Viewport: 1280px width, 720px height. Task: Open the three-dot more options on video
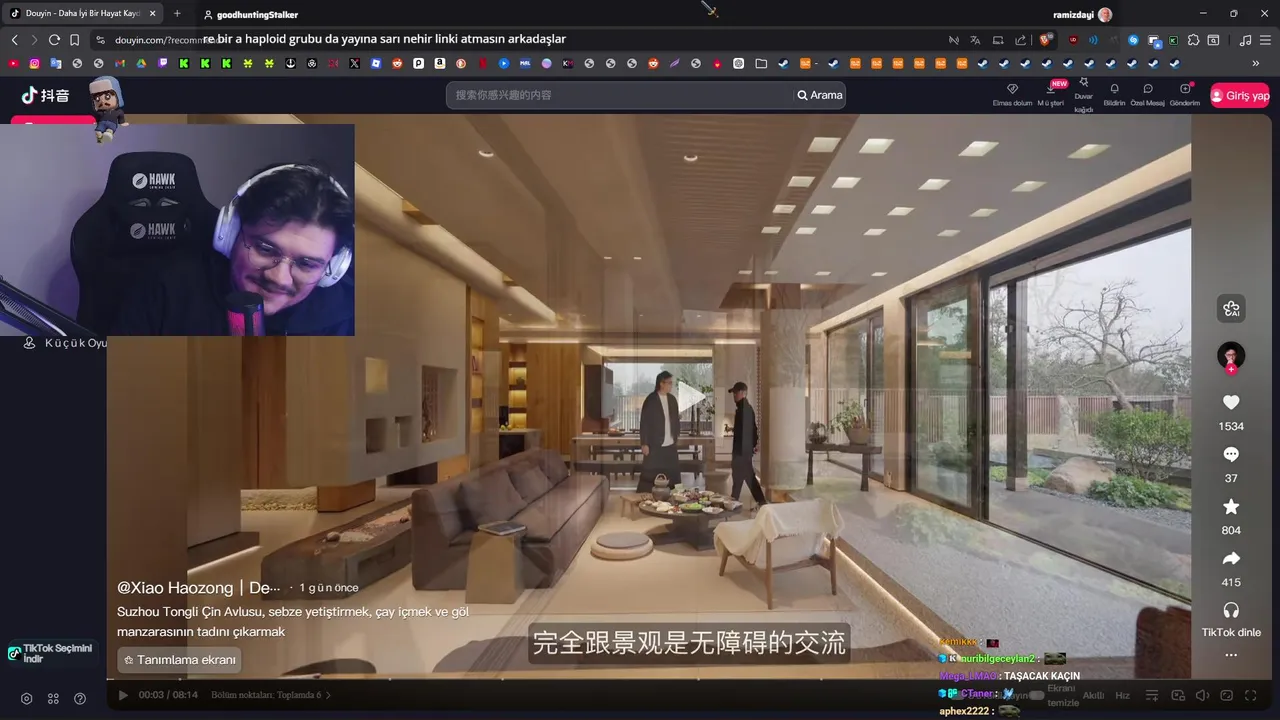click(1231, 655)
